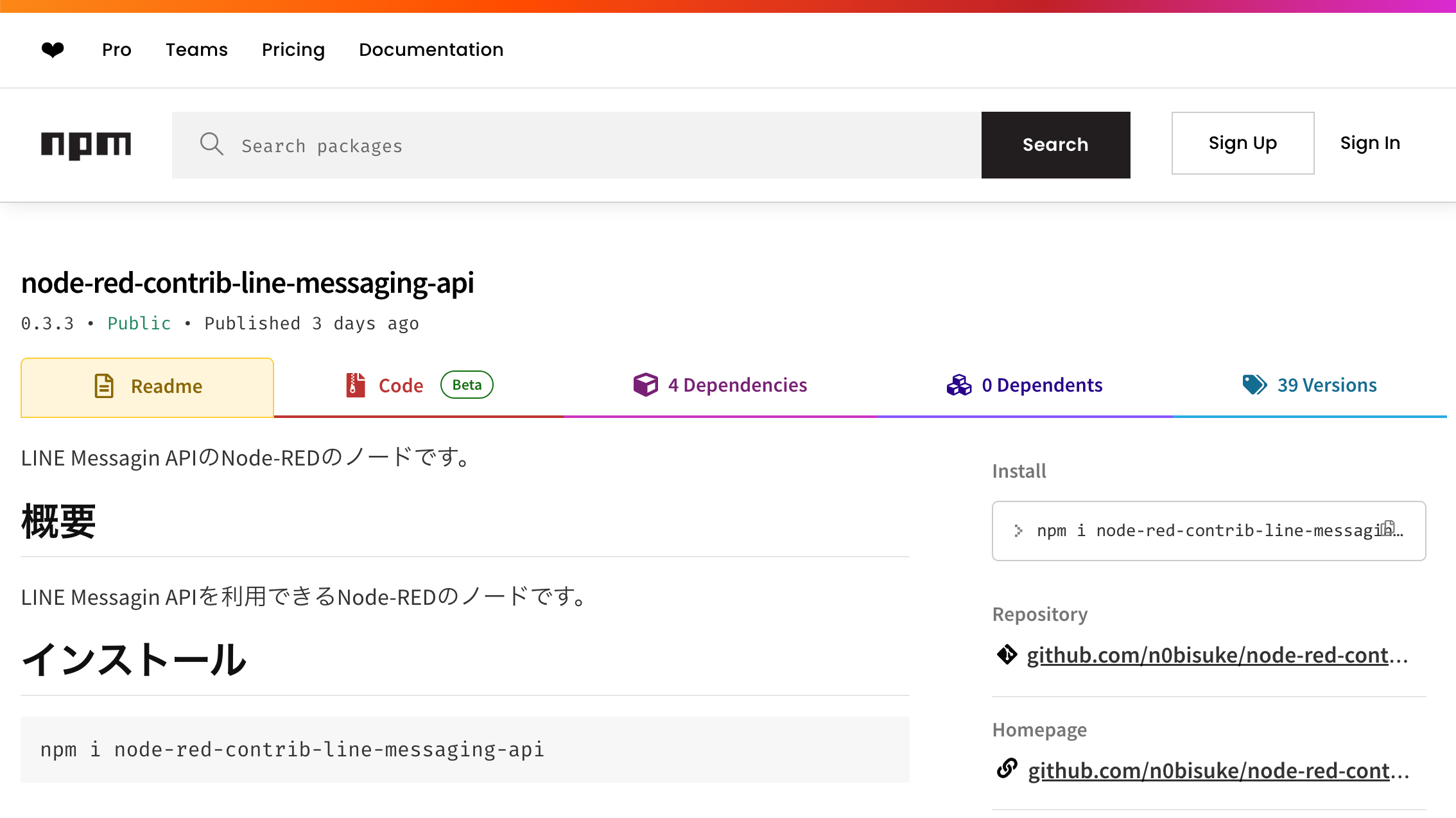This screenshot has width=1456, height=818.
Task: Click the Versions tags icon
Action: click(1254, 385)
